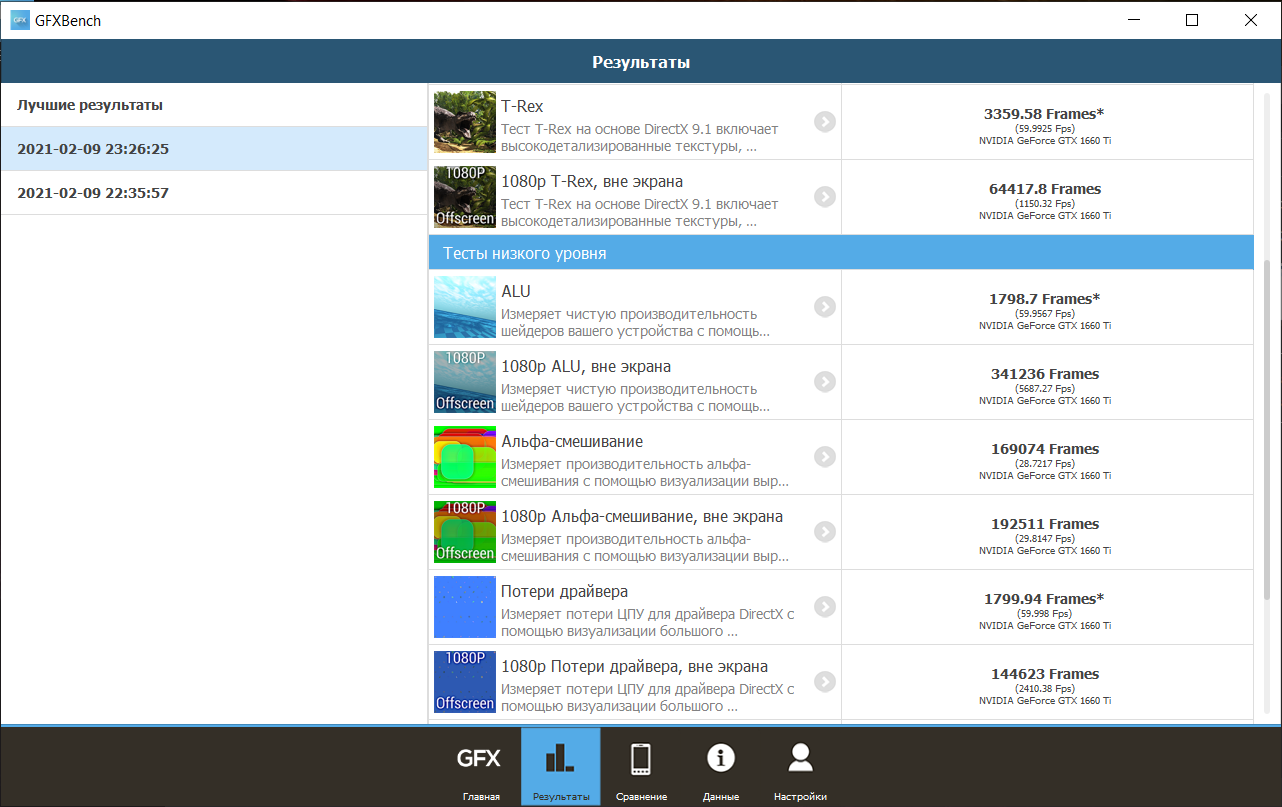
Task: Open details arrow for T-Rex test
Action: [824, 122]
